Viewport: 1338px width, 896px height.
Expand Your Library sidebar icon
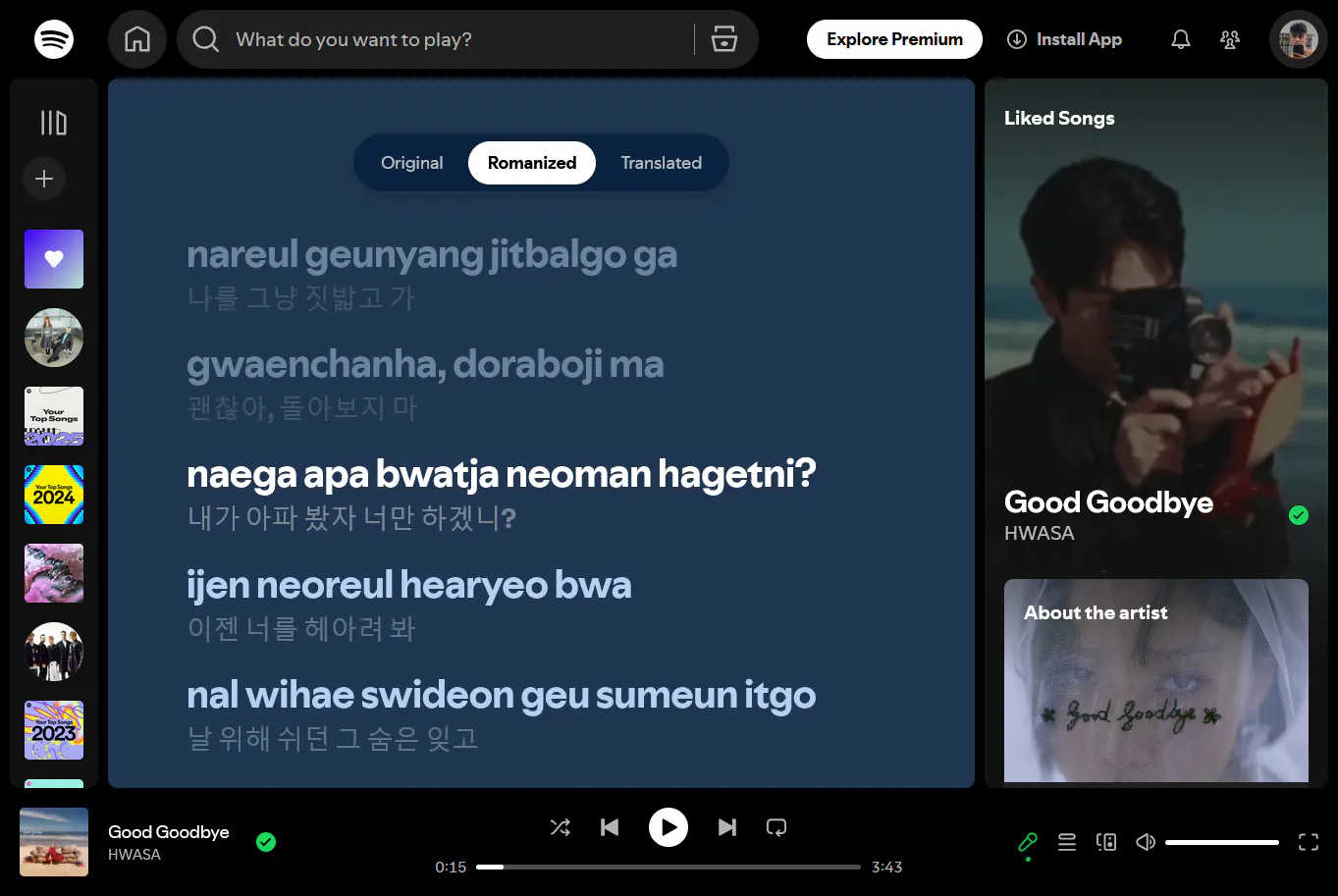[x=54, y=123]
